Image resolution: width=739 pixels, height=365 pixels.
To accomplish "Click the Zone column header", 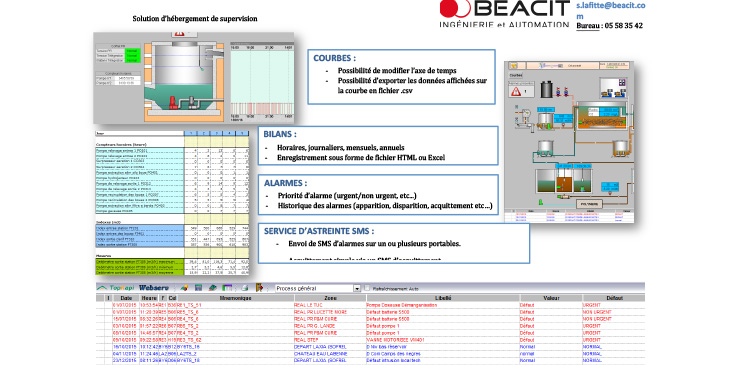I will click(x=329, y=298).
